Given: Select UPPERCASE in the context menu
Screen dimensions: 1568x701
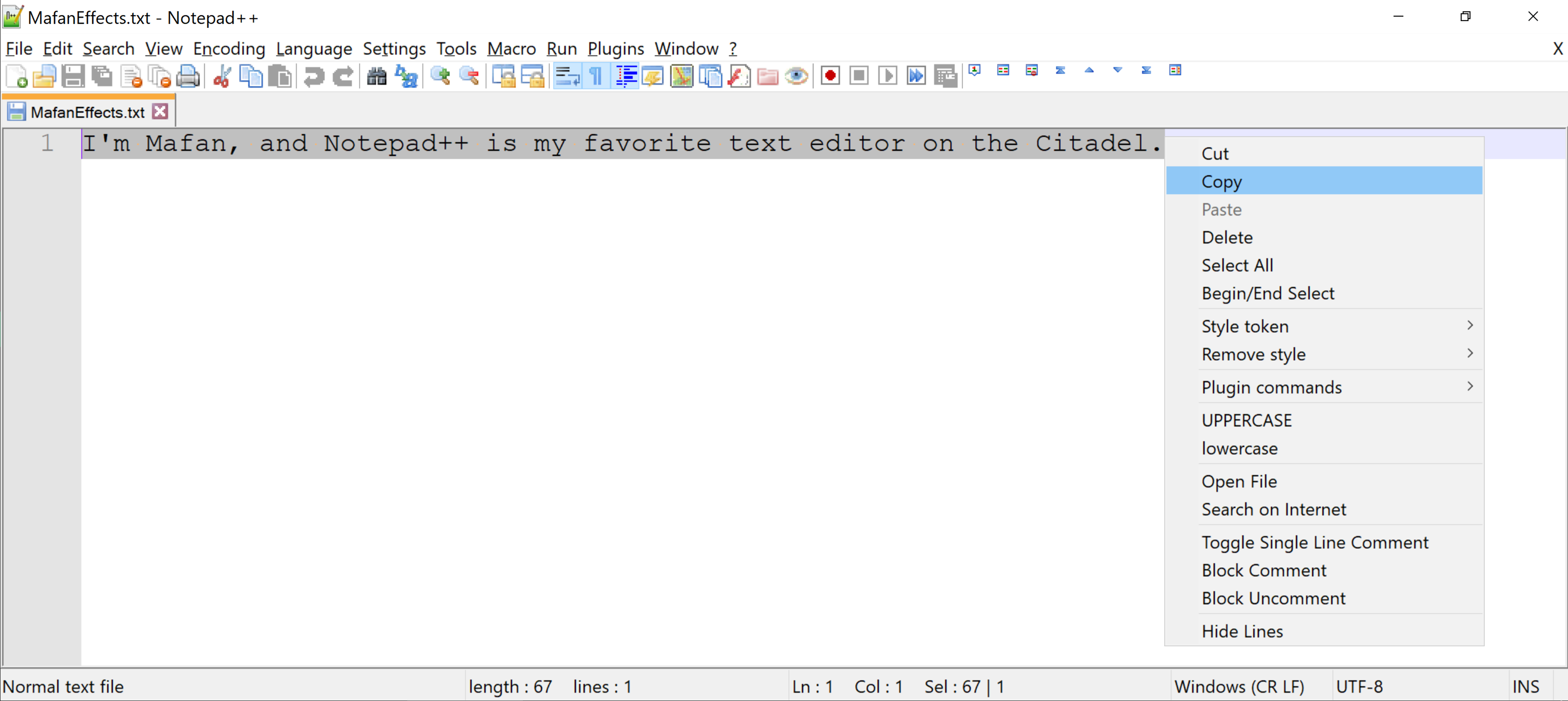Looking at the screenshot, I should [1246, 420].
